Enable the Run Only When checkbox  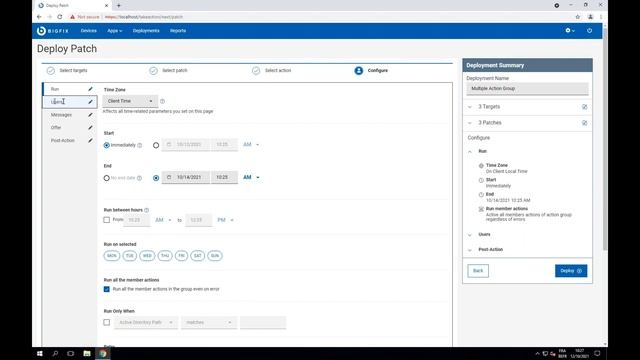click(107, 322)
